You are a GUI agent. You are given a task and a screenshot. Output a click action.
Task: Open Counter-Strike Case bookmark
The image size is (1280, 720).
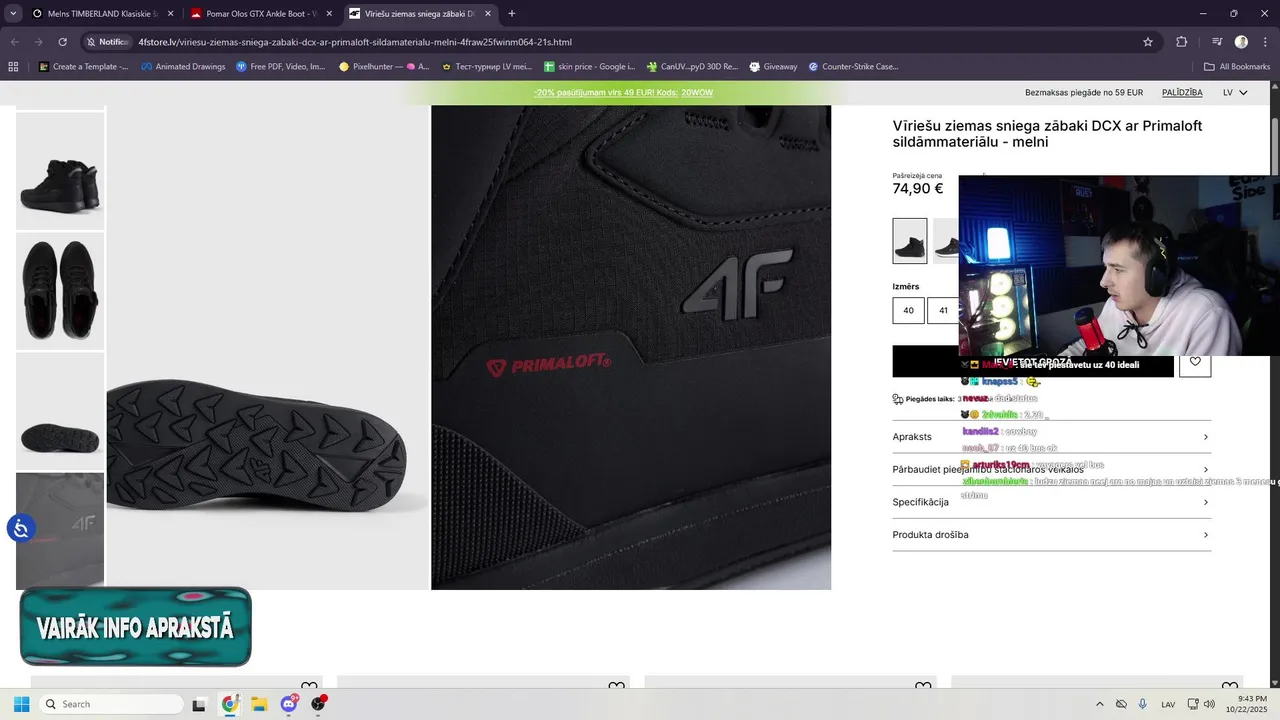(x=853, y=67)
